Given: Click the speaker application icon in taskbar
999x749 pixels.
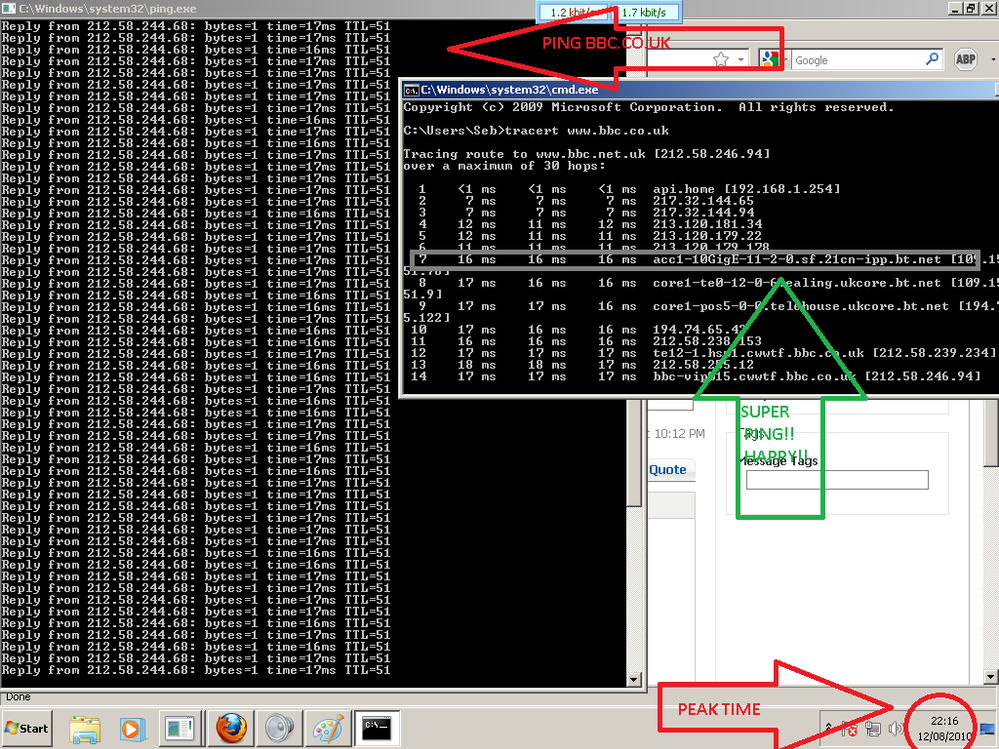Looking at the screenshot, I should [277, 727].
